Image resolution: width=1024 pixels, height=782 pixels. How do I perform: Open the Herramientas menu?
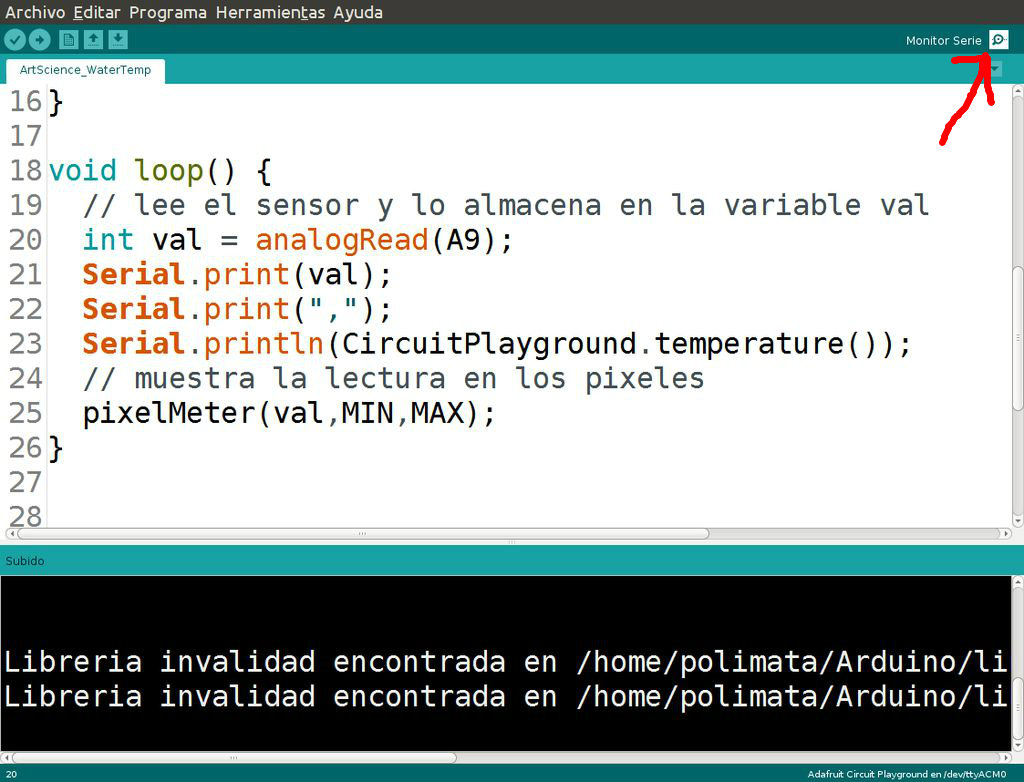[270, 12]
